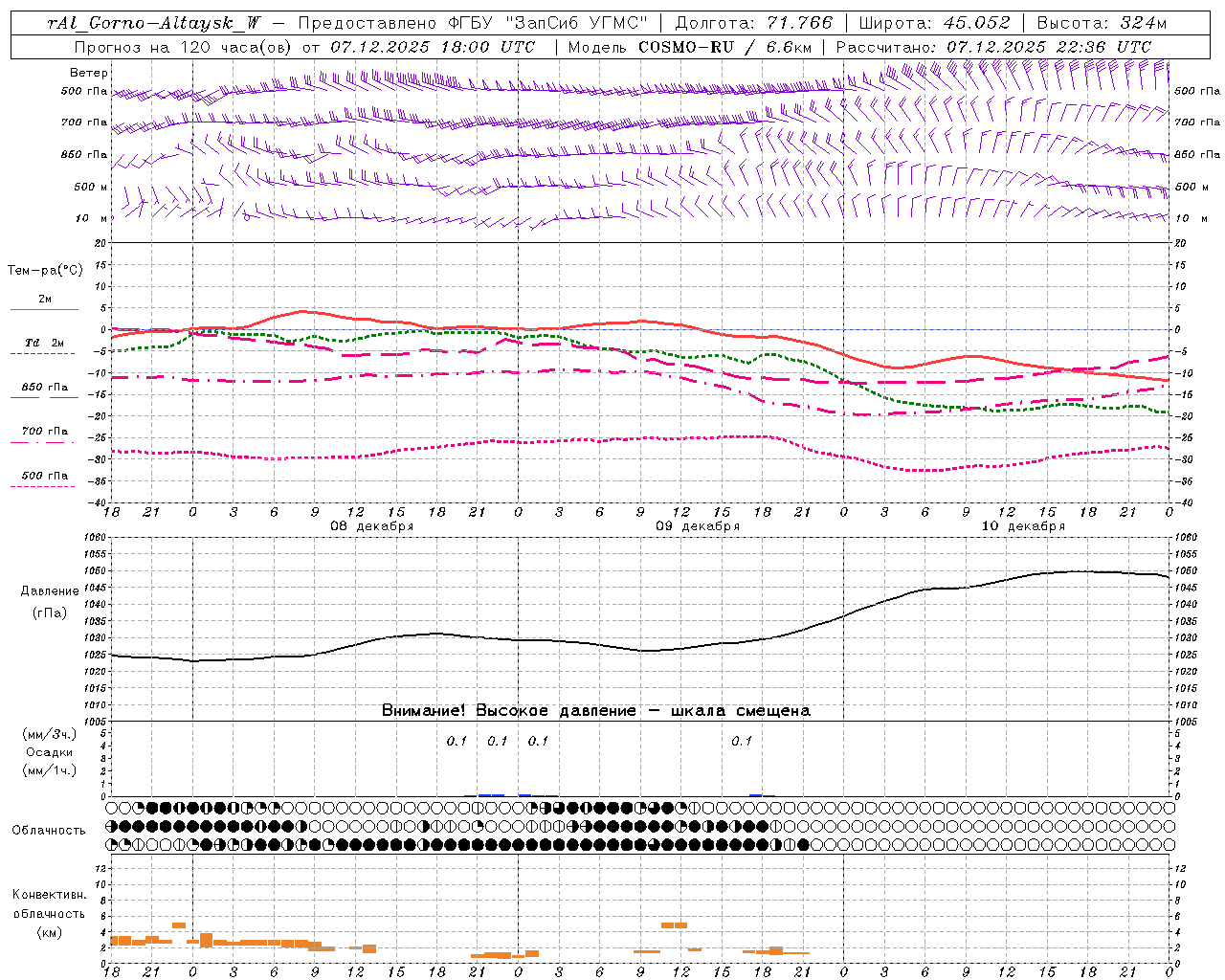The image size is (1225, 980).
Task: Click the (мм/3ч.) precipitation unit label
Action: pos(50,734)
